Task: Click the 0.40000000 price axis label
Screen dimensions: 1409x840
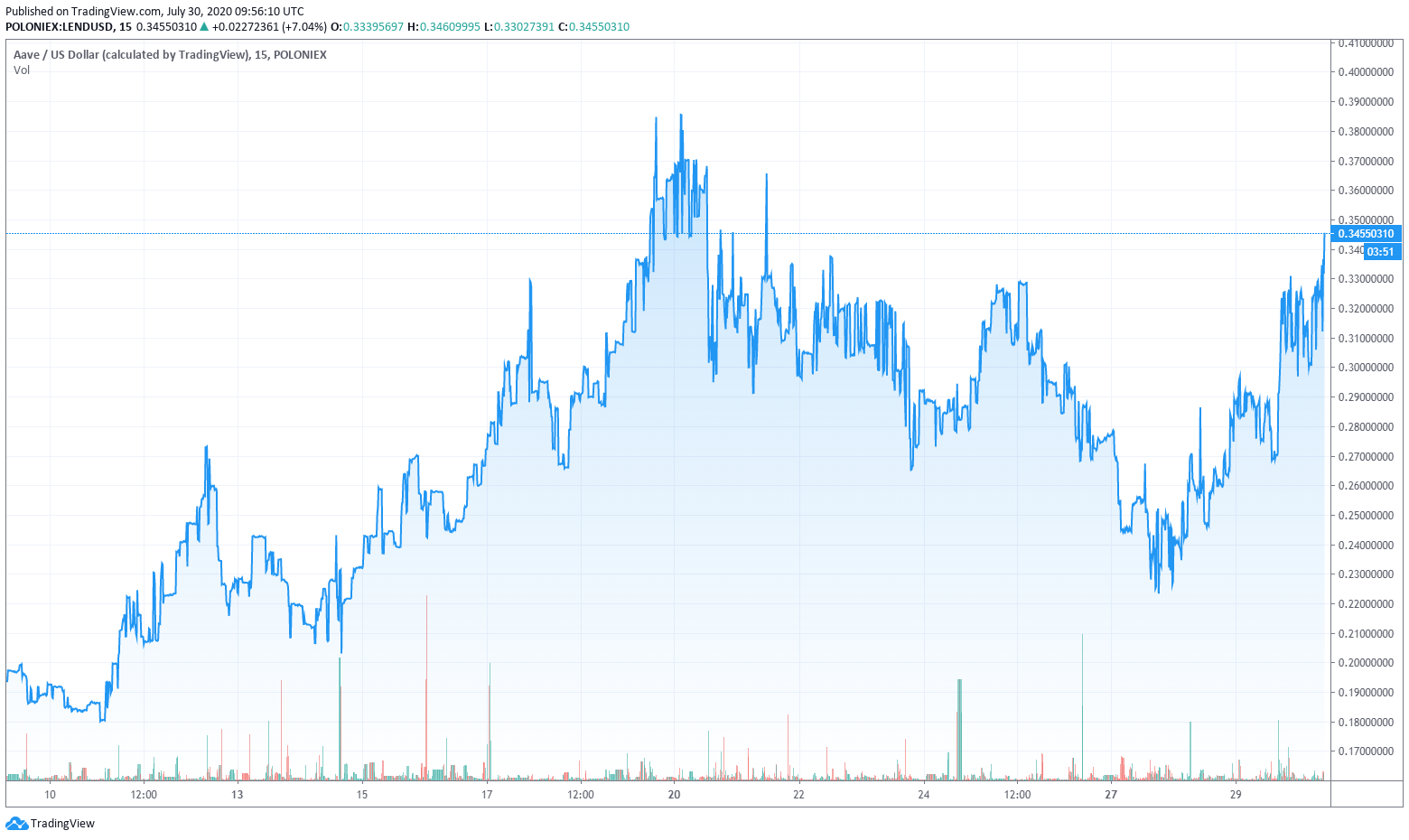Action: pyautogui.click(x=1366, y=72)
